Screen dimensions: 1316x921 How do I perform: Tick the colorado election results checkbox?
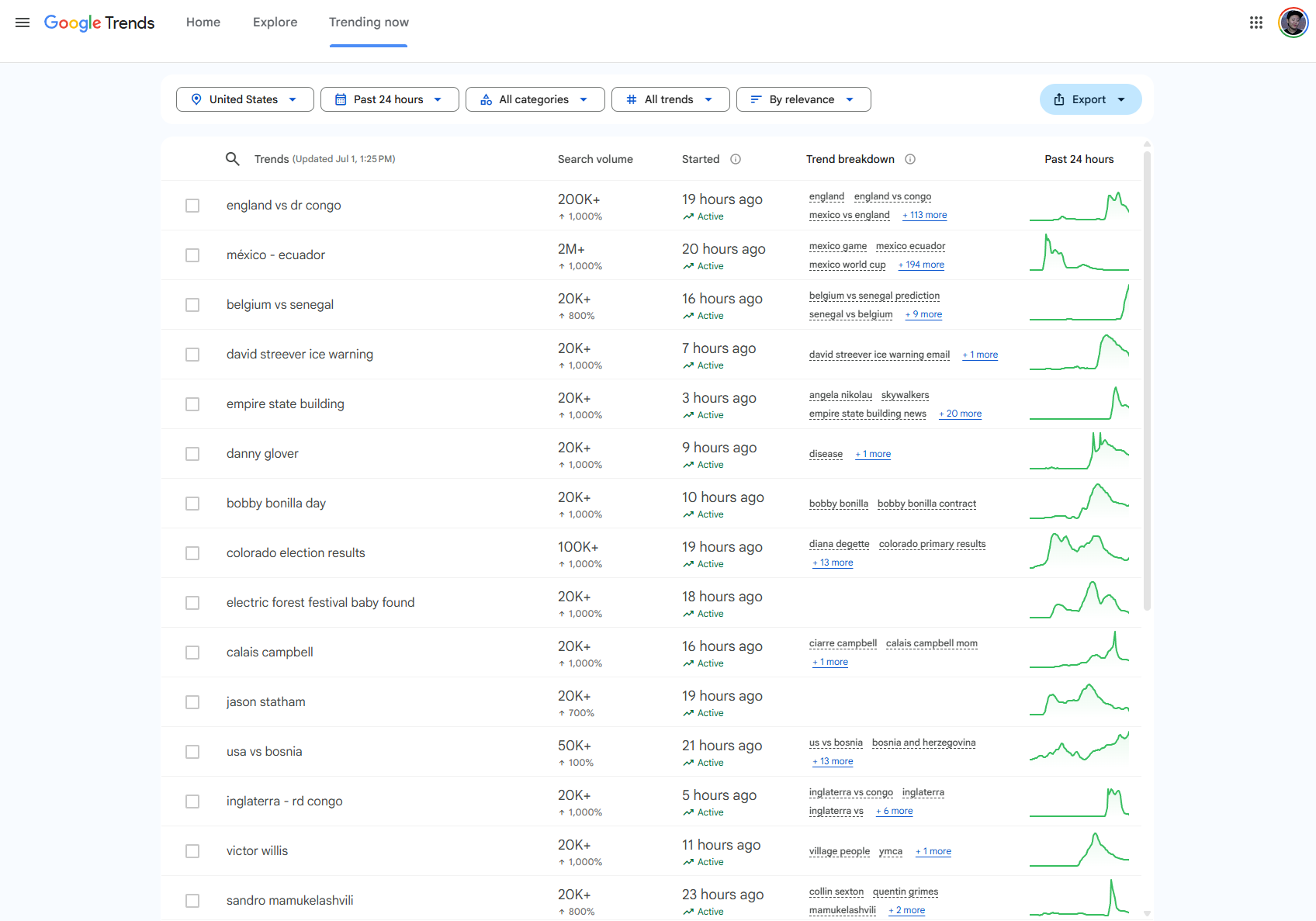pos(192,553)
